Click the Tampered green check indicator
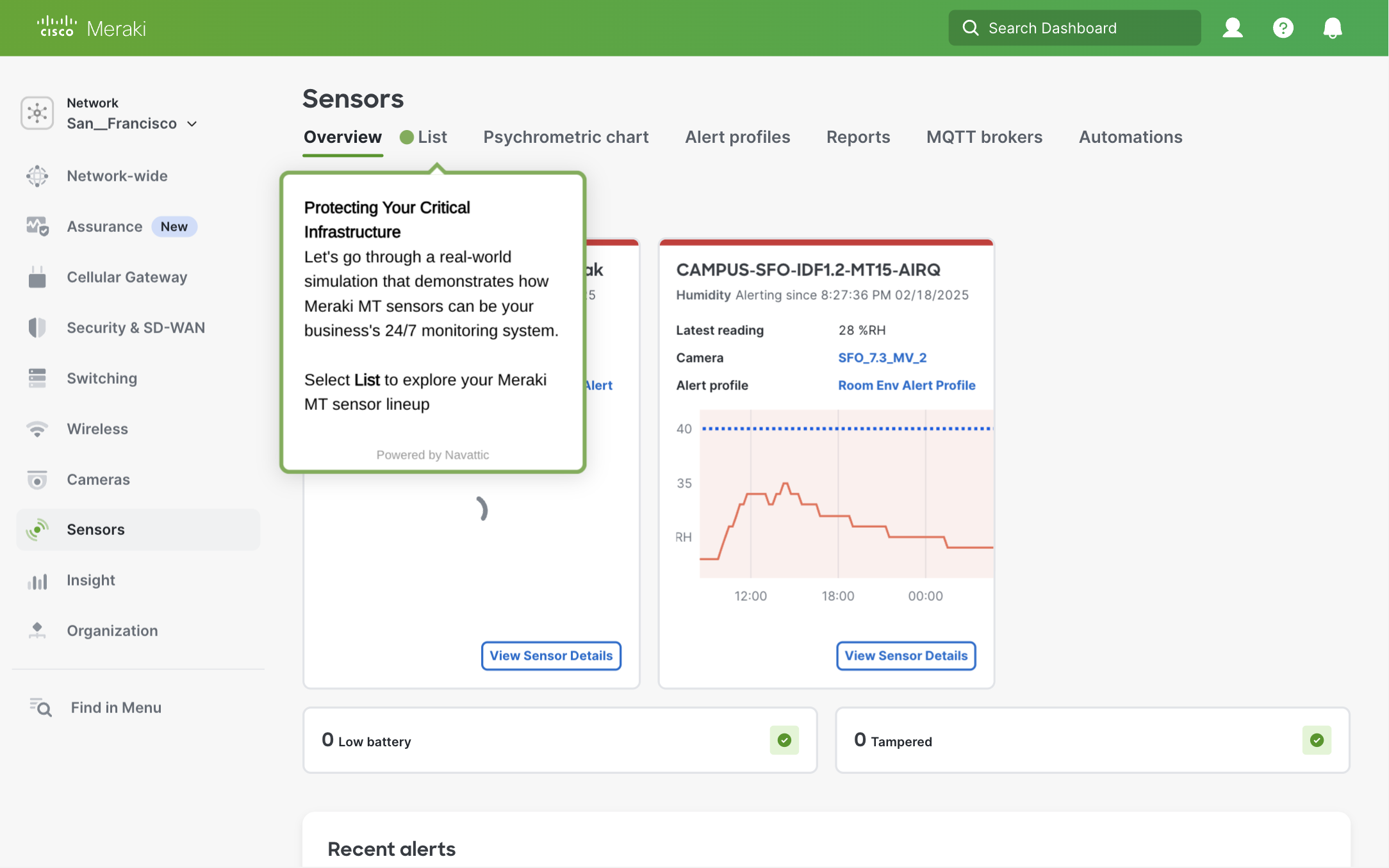 point(1317,741)
